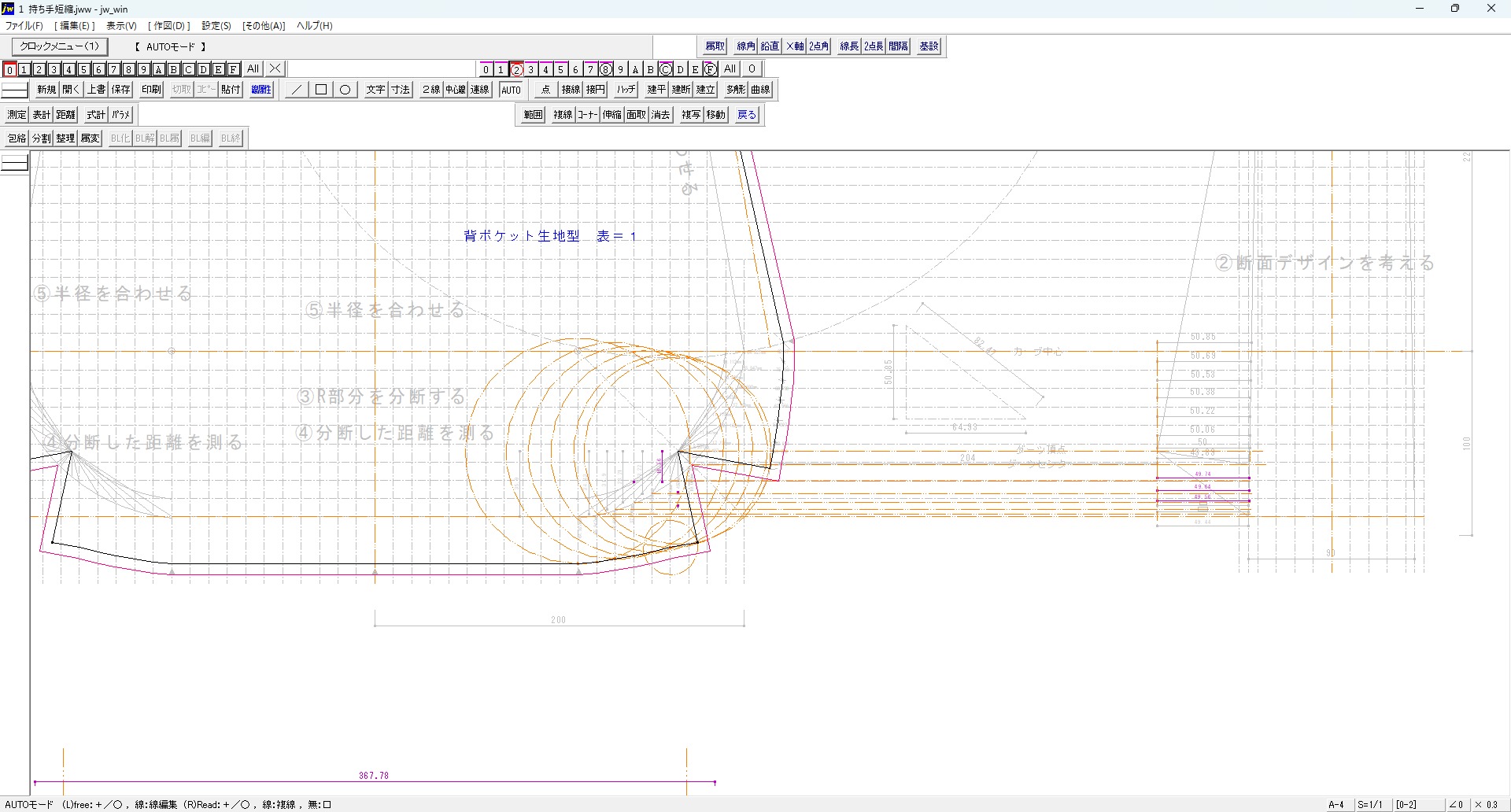Open the [その他(A)] menu

click(x=264, y=26)
